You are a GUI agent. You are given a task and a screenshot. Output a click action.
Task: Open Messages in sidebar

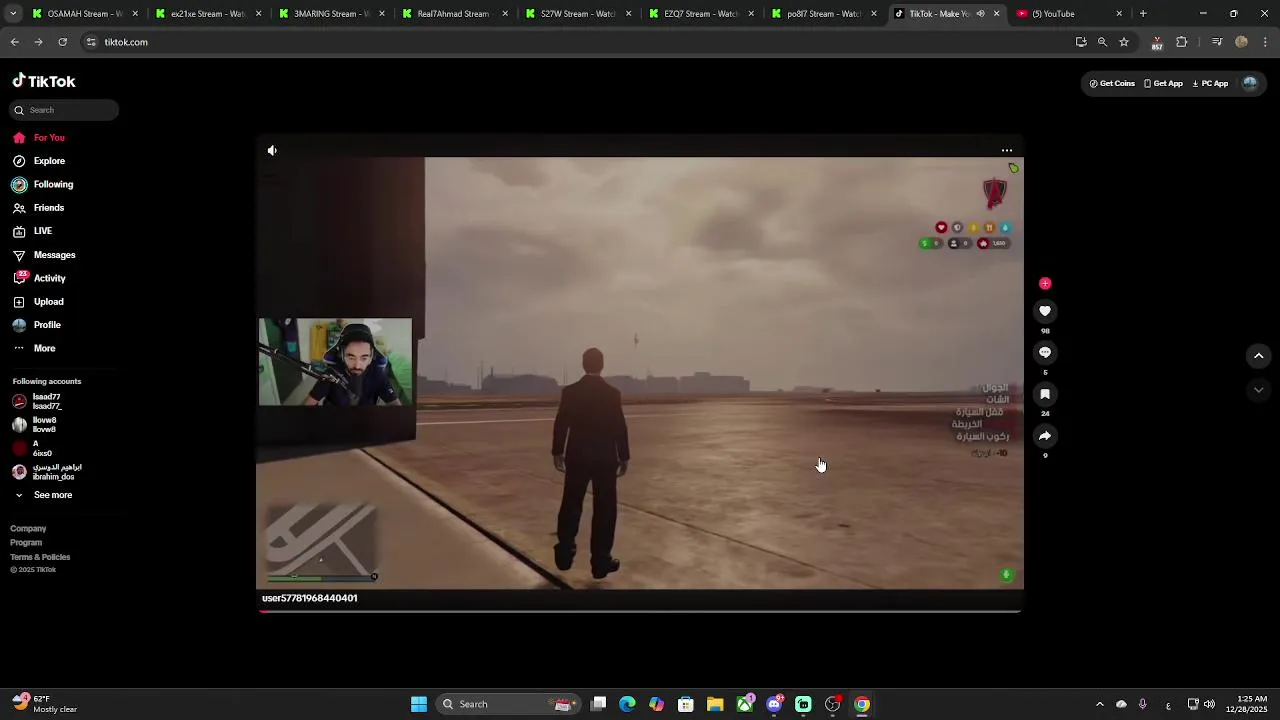coord(44,255)
